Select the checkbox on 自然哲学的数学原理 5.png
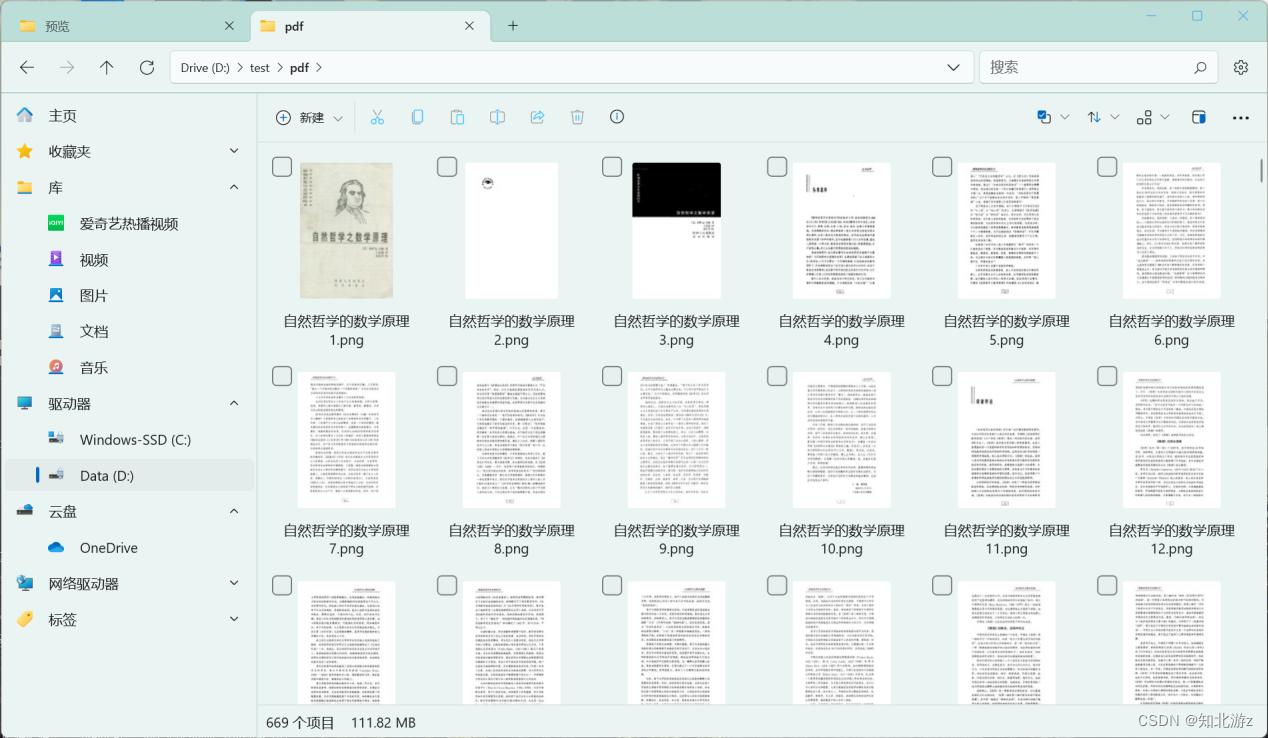Image resolution: width=1268 pixels, height=738 pixels. click(x=942, y=166)
